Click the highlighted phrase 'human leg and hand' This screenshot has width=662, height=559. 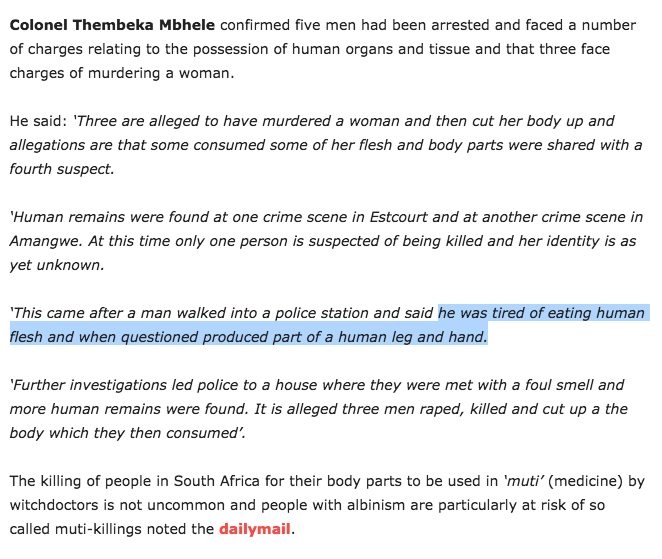click(411, 337)
